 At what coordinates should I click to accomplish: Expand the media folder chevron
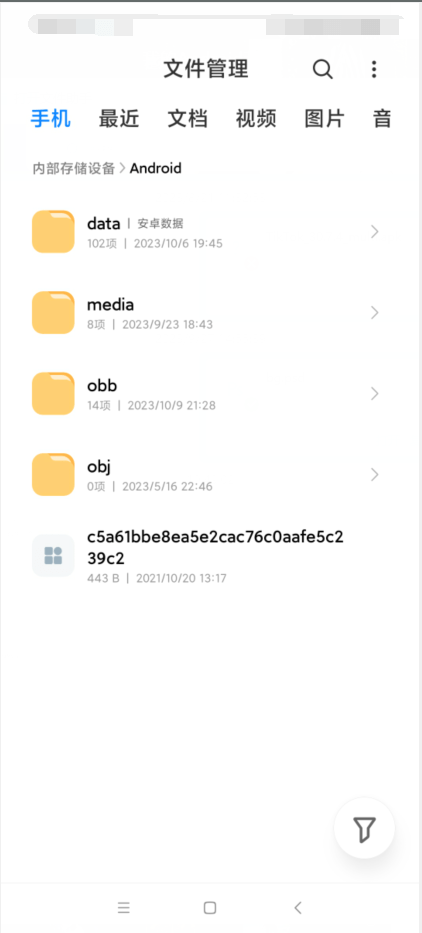point(374,312)
